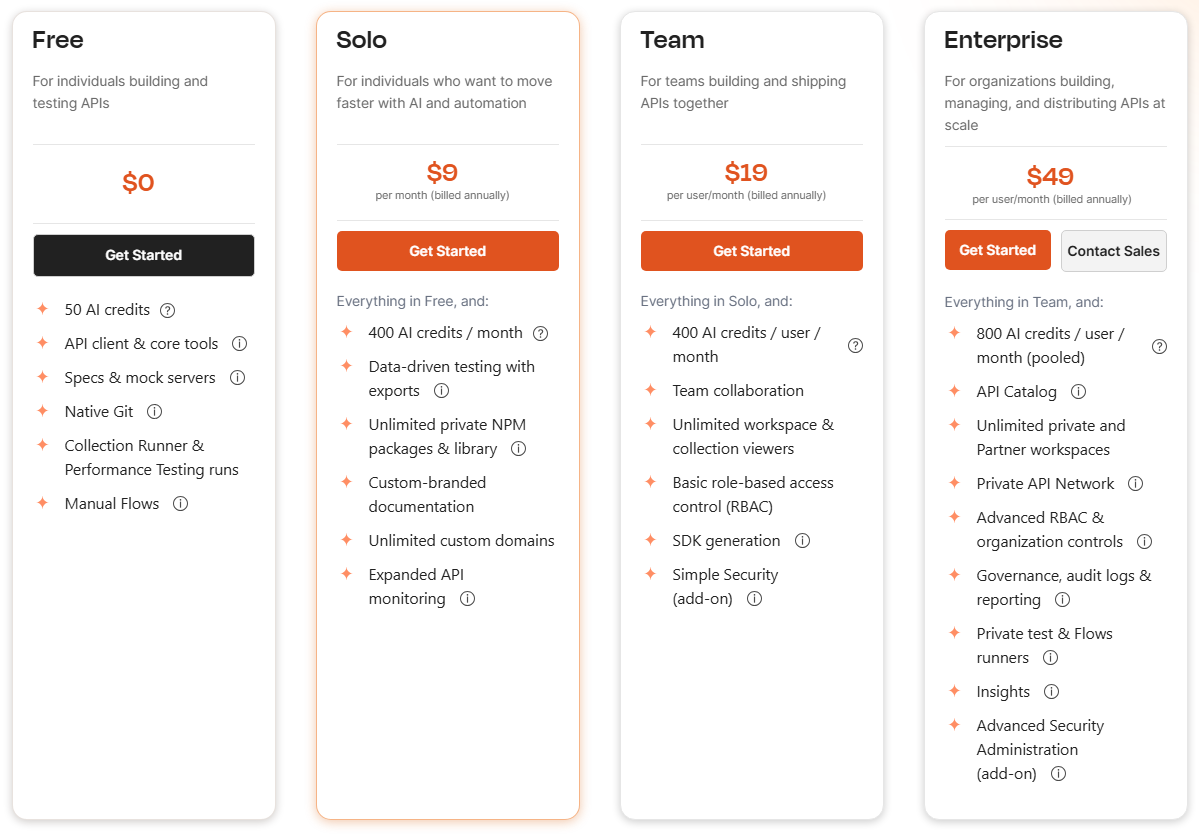Open info icon next to Native Git

[x=154, y=412]
